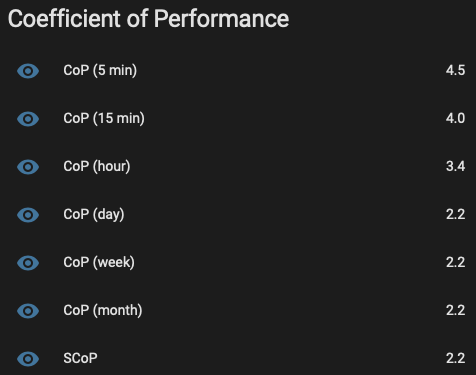Click the 4.5 value for CoP (5 min)
The image size is (476, 375).
[455, 70]
